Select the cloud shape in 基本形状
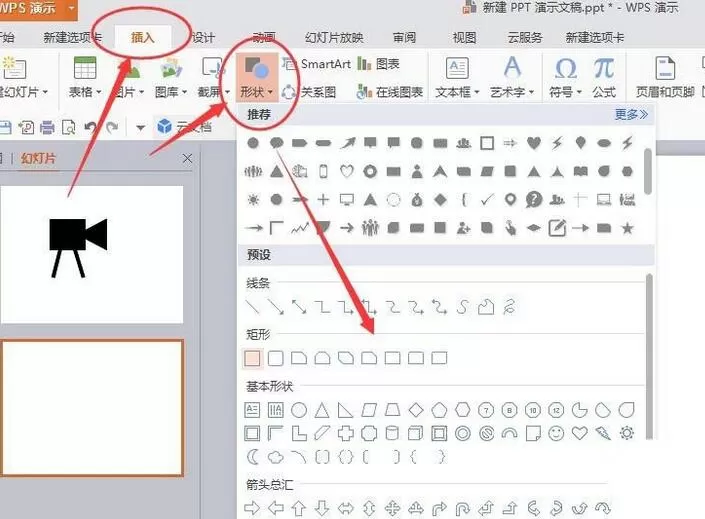 tap(276, 457)
